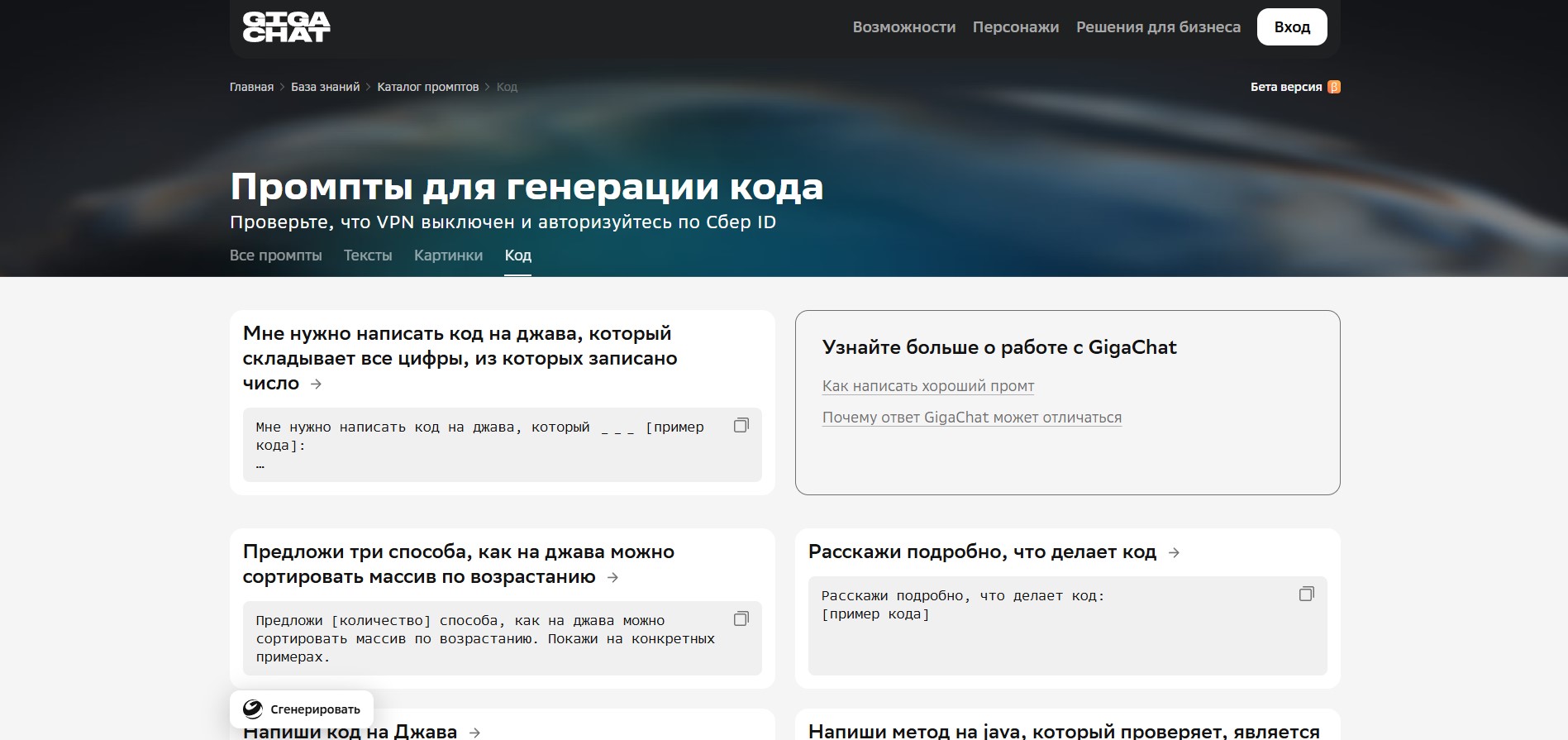The height and width of the screenshot is (740, 1568).
Task: Copy the sorting array prompt text
Action: pos(741,618)
